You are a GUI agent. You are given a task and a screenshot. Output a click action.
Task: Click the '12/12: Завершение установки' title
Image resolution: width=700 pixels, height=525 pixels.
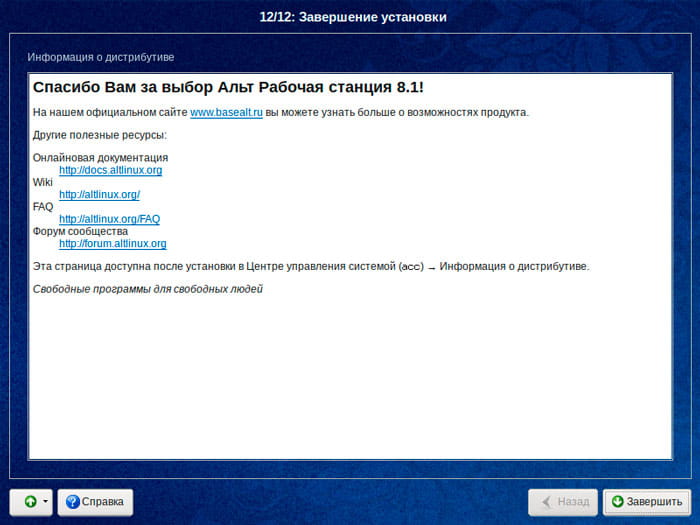353,17
